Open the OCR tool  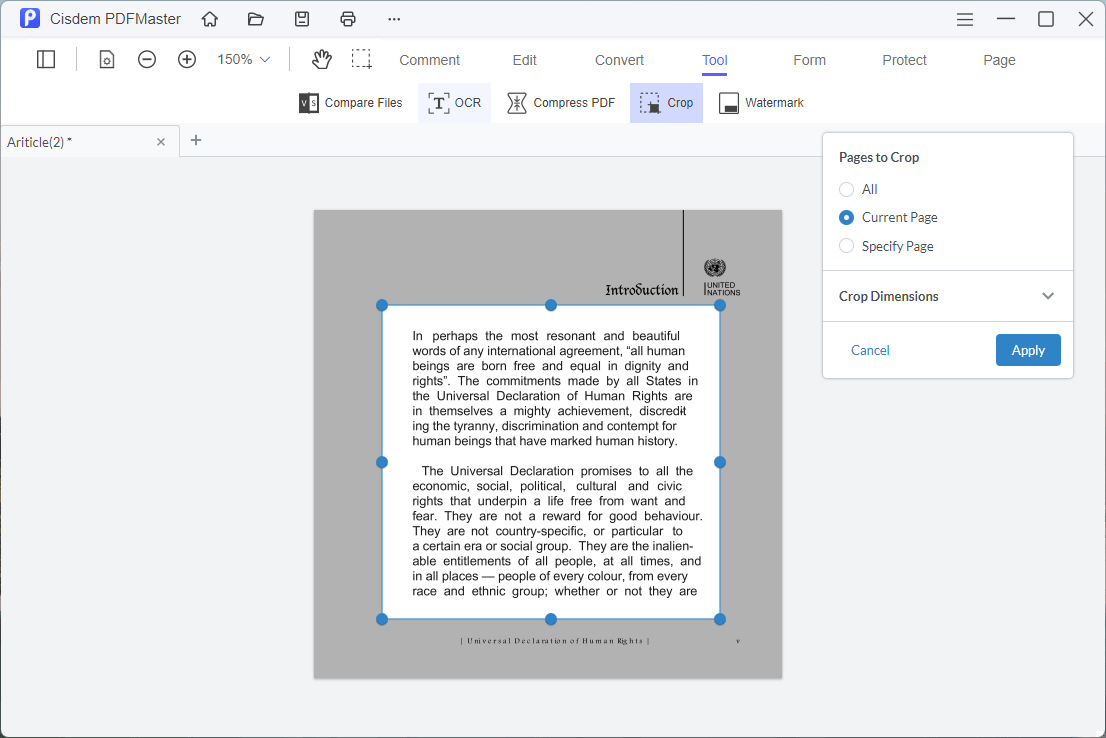(x=455, y=103)
